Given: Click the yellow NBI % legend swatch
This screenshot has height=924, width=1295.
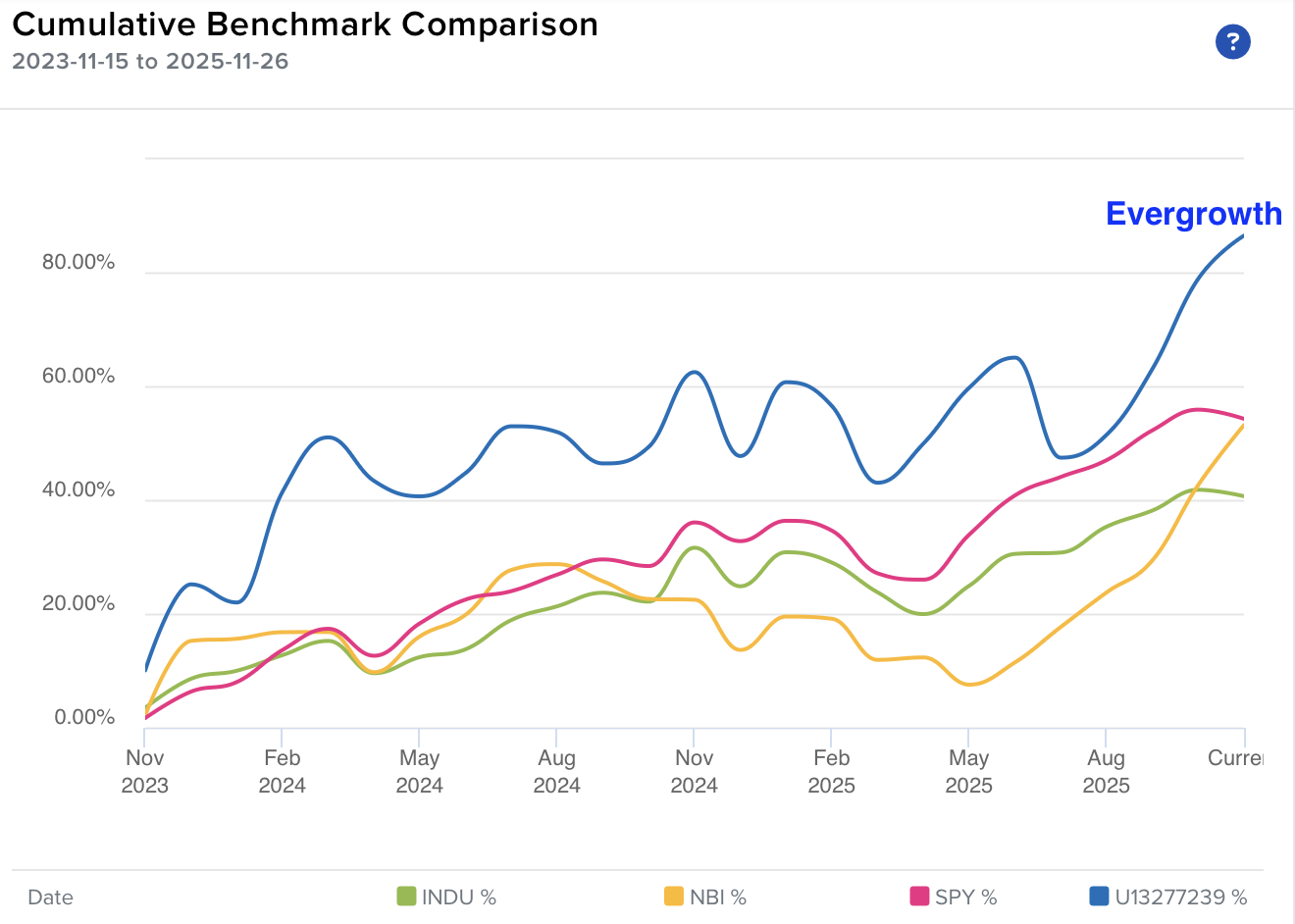Looking at the screenshot, I should (674, 897).
